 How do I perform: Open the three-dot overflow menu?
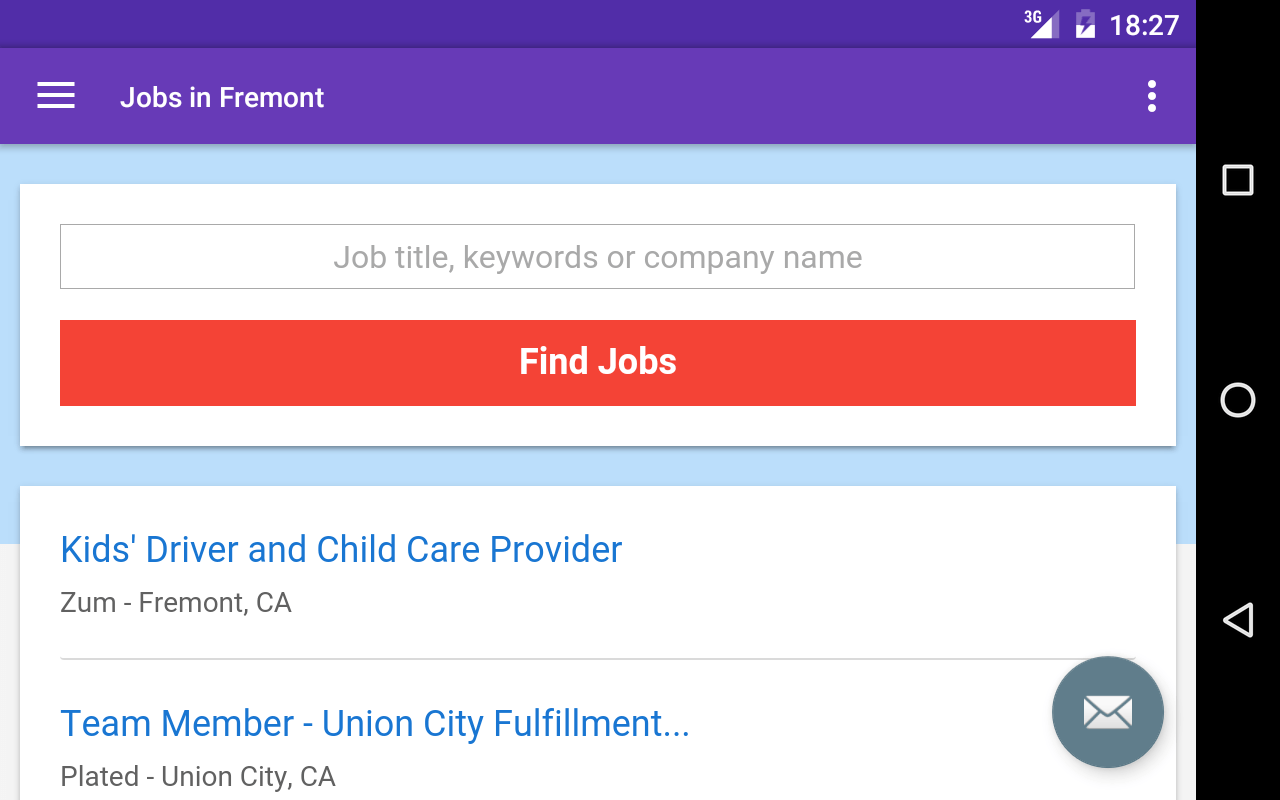pyautogui.click(x=1152, y=96)
